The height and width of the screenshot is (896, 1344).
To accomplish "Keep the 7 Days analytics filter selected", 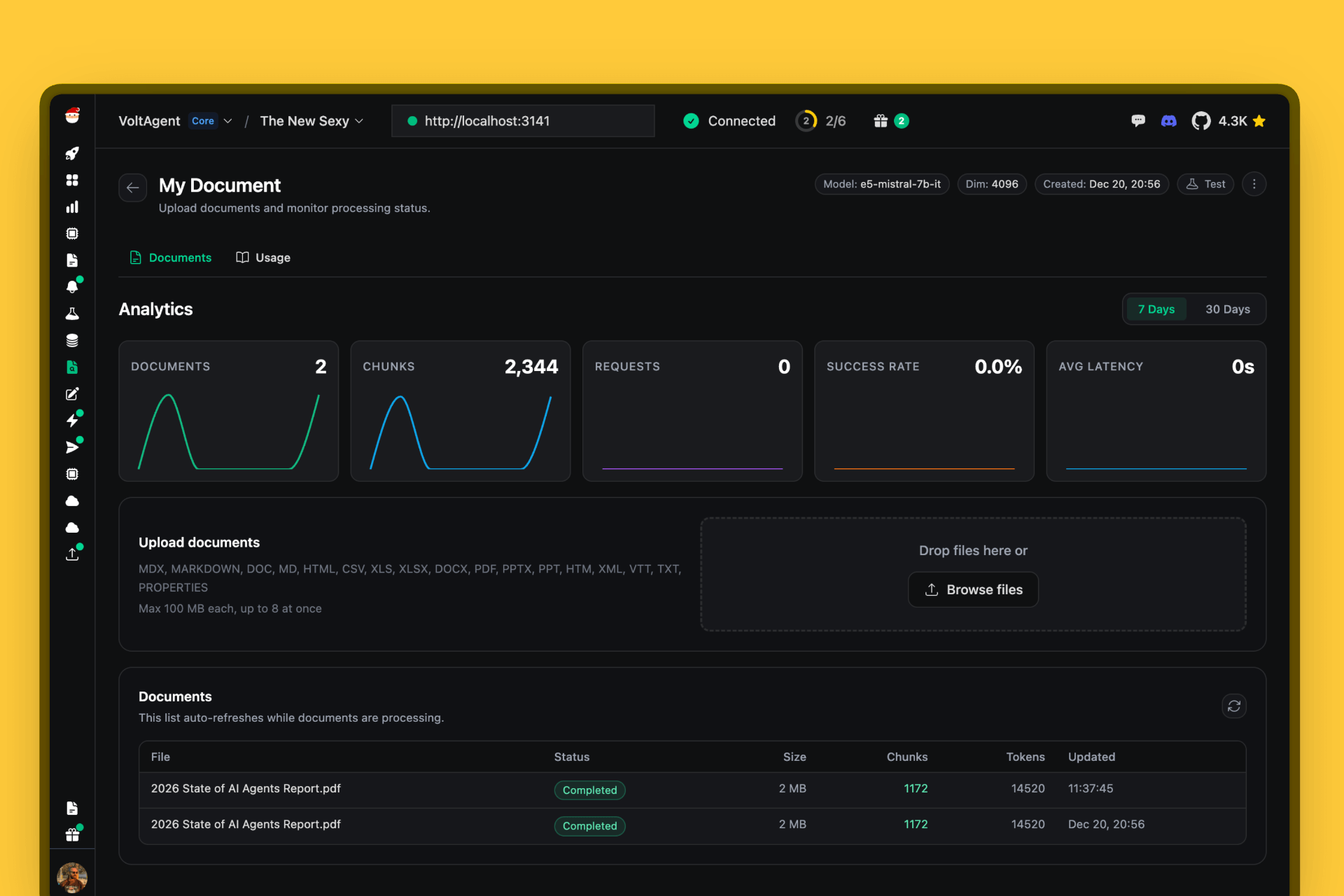I will [x=1156, y=309].
